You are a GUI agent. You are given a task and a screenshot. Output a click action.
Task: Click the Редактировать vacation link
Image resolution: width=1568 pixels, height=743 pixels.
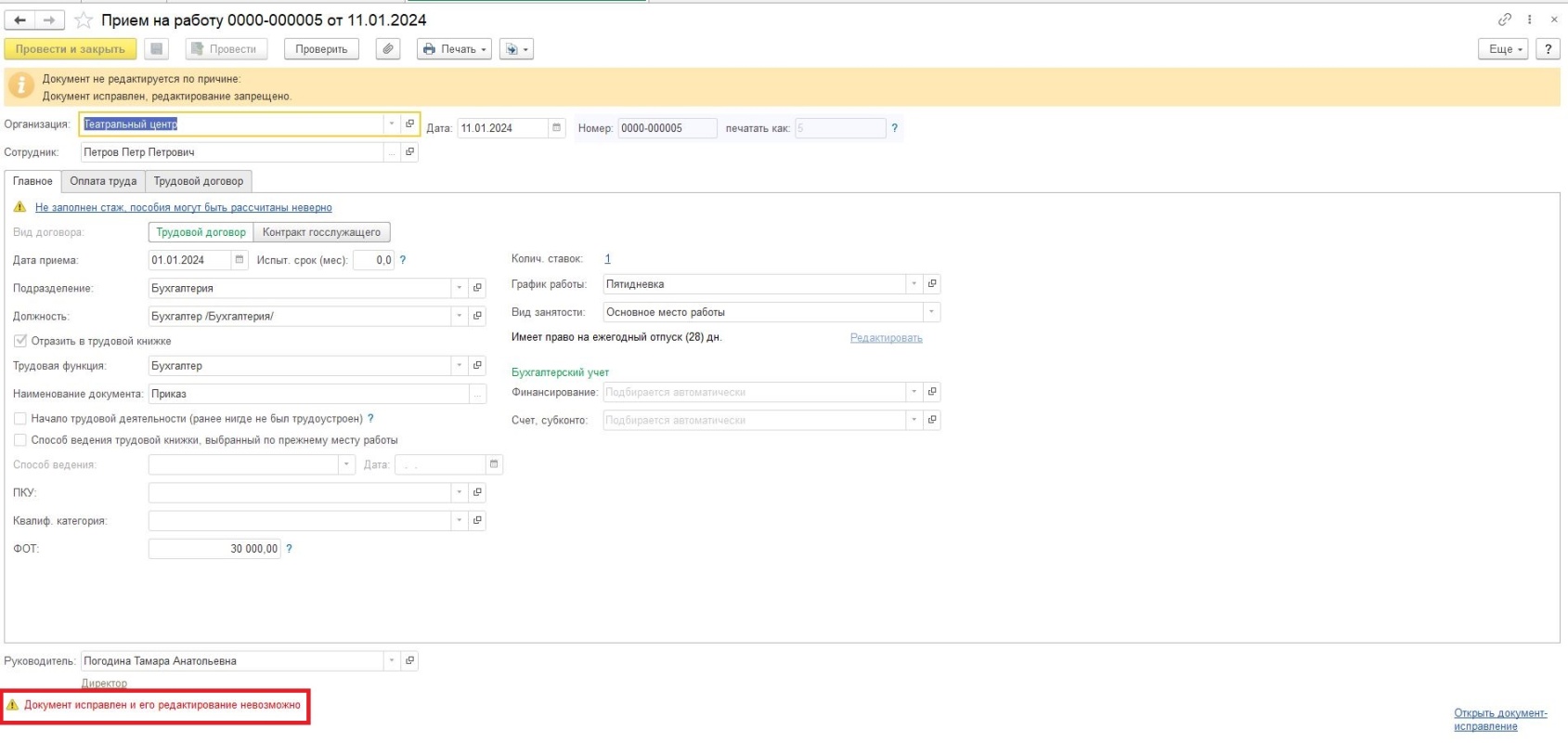pos(887,338)
